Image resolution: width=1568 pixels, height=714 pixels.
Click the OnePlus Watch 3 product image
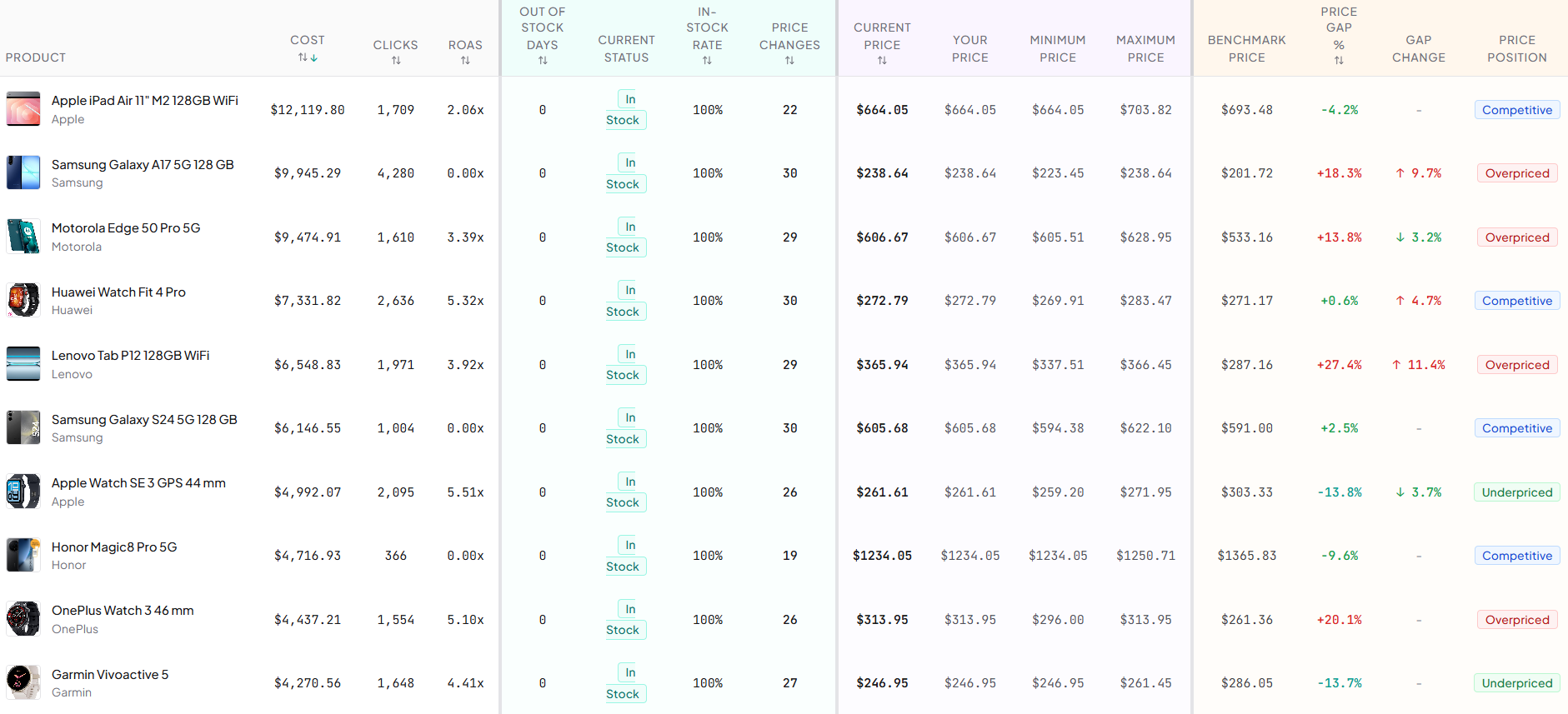[23, 619]
